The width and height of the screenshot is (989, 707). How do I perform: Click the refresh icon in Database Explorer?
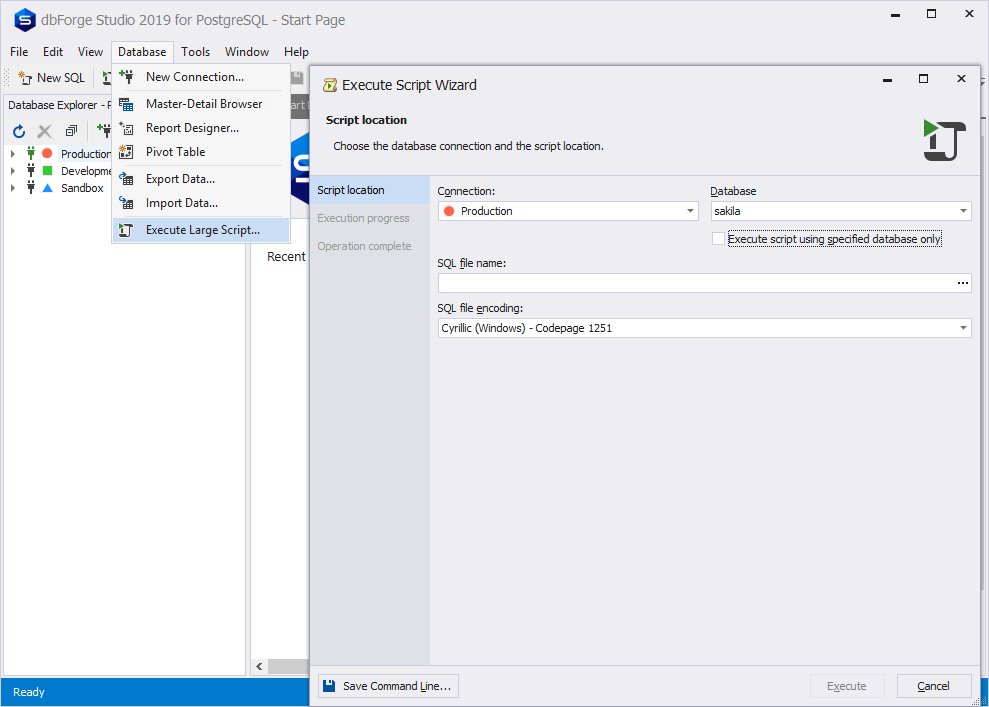[19, 131]
